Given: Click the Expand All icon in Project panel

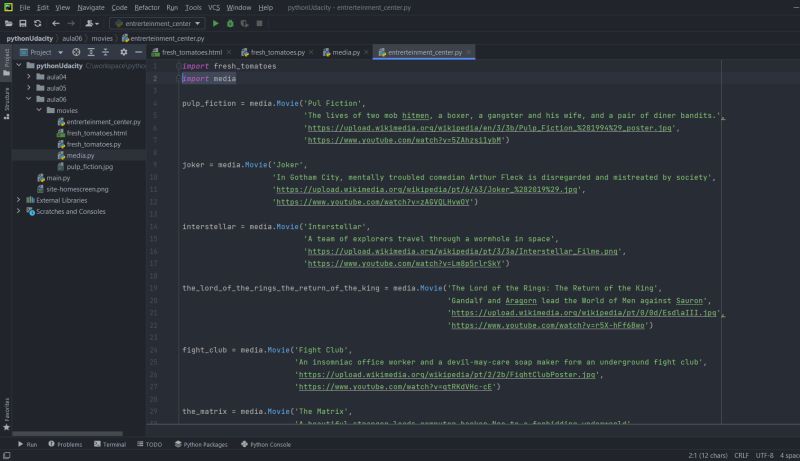Looking at the screenshot, I should click(x=91, y=52).
